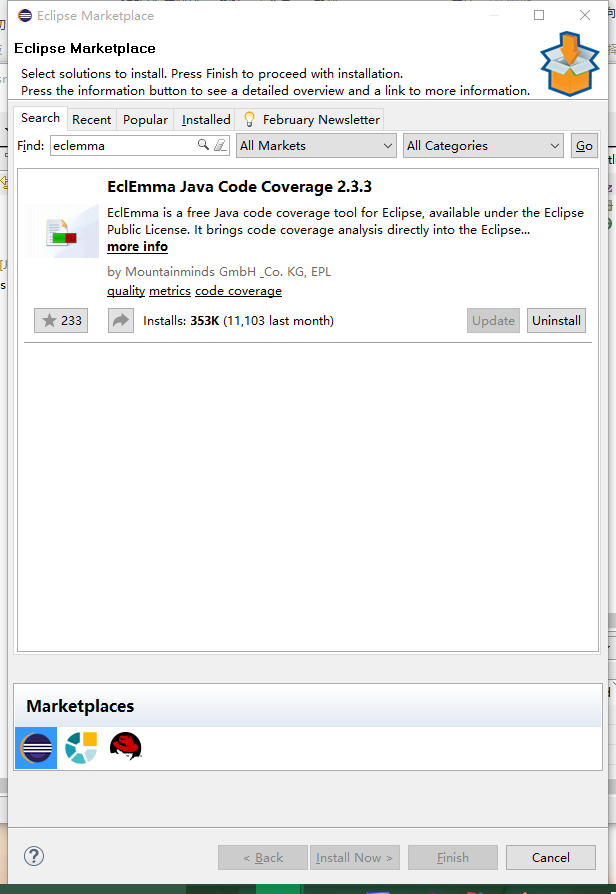This screenshot has width=616, height=894.
Task: Maximize the Eclipse Marketplace window
Action: point(538,15)
